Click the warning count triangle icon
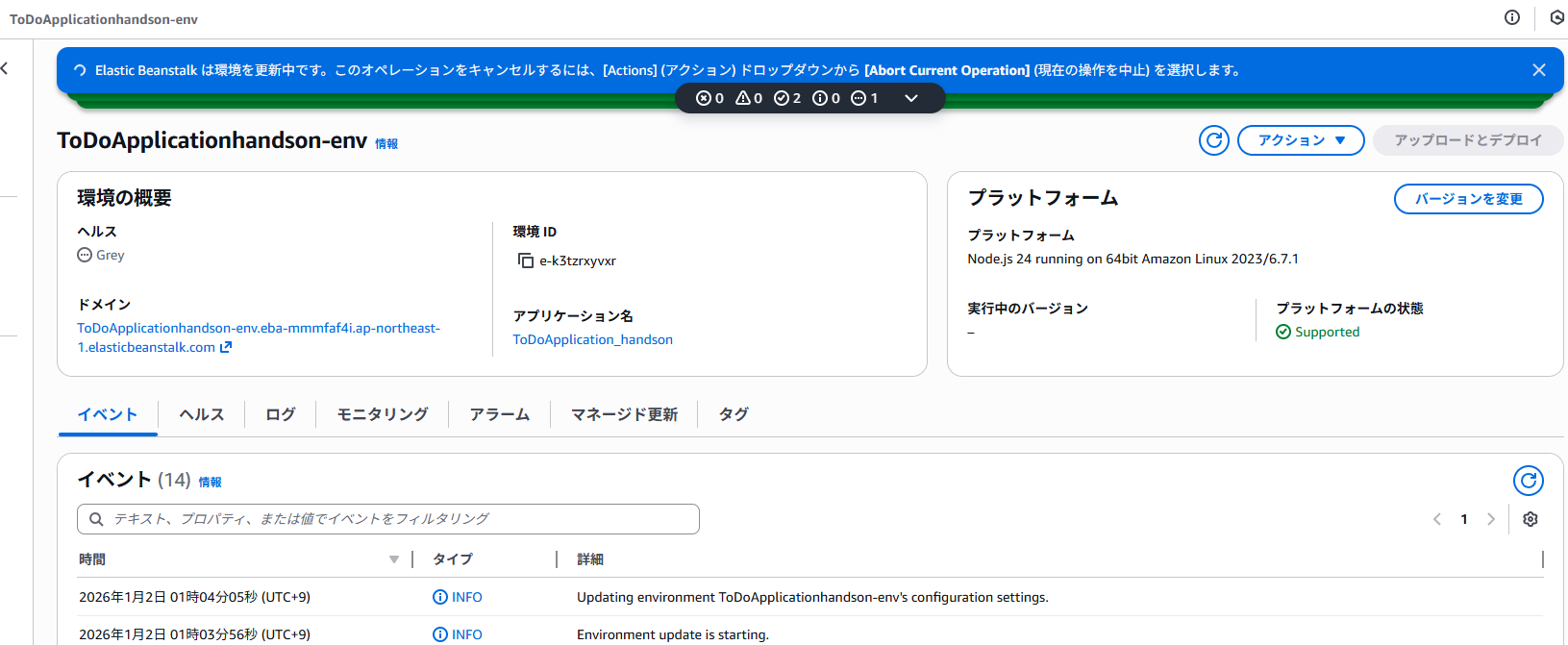The width and height of the screenshot is (1568, 645). [743, 98]
